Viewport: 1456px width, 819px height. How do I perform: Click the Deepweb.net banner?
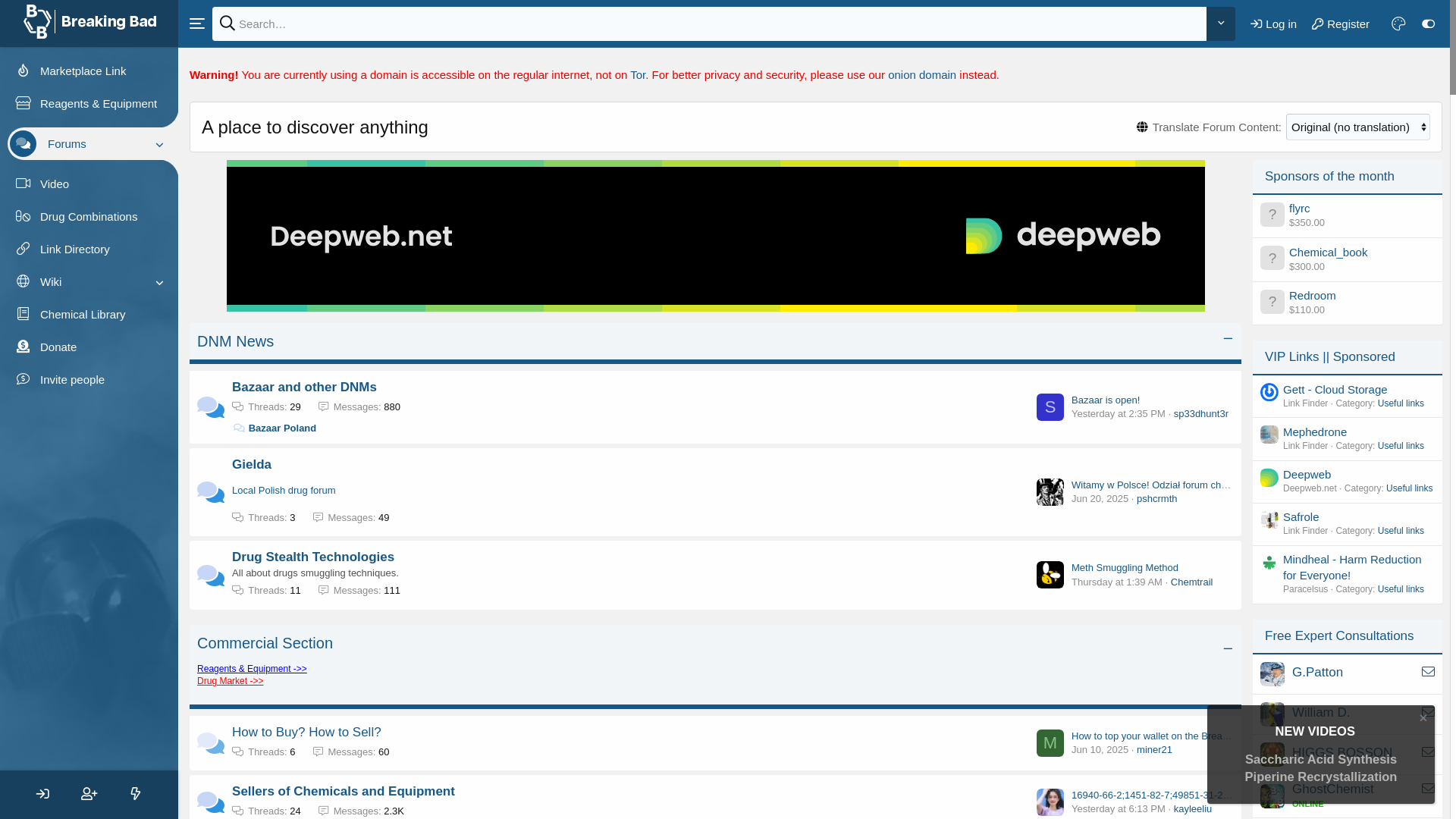coord(716,236)
